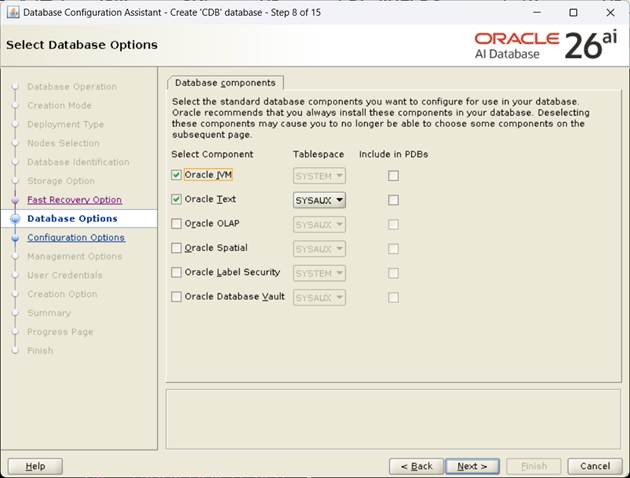Click the User Credentials step label
The image size is (630, 478).
pyautogui.click(x=65, y=275)
